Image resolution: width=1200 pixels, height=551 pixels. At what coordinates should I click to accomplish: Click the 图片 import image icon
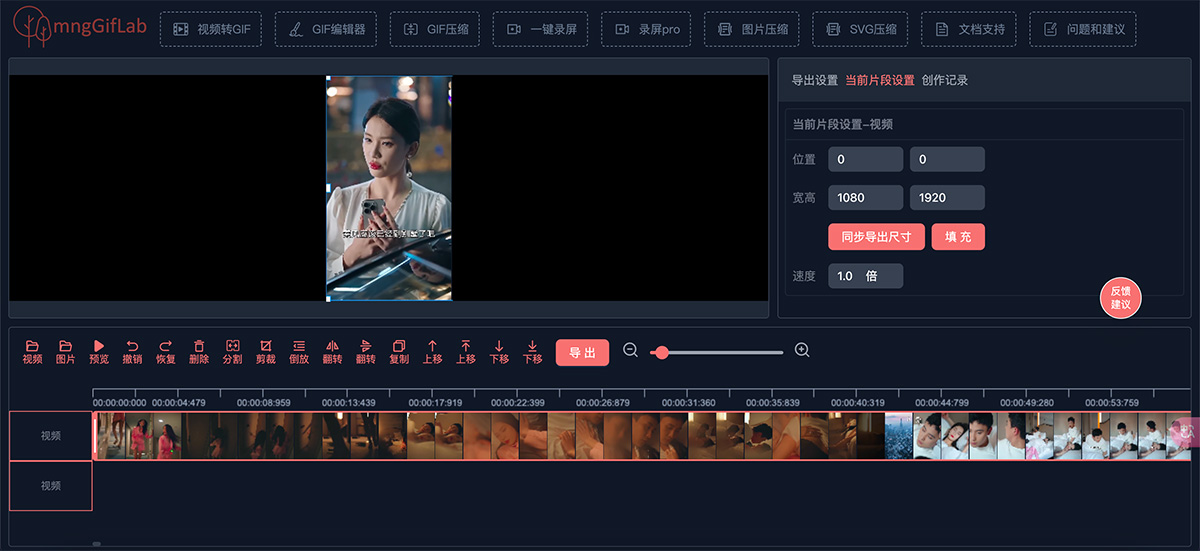[x=65, y=346]
